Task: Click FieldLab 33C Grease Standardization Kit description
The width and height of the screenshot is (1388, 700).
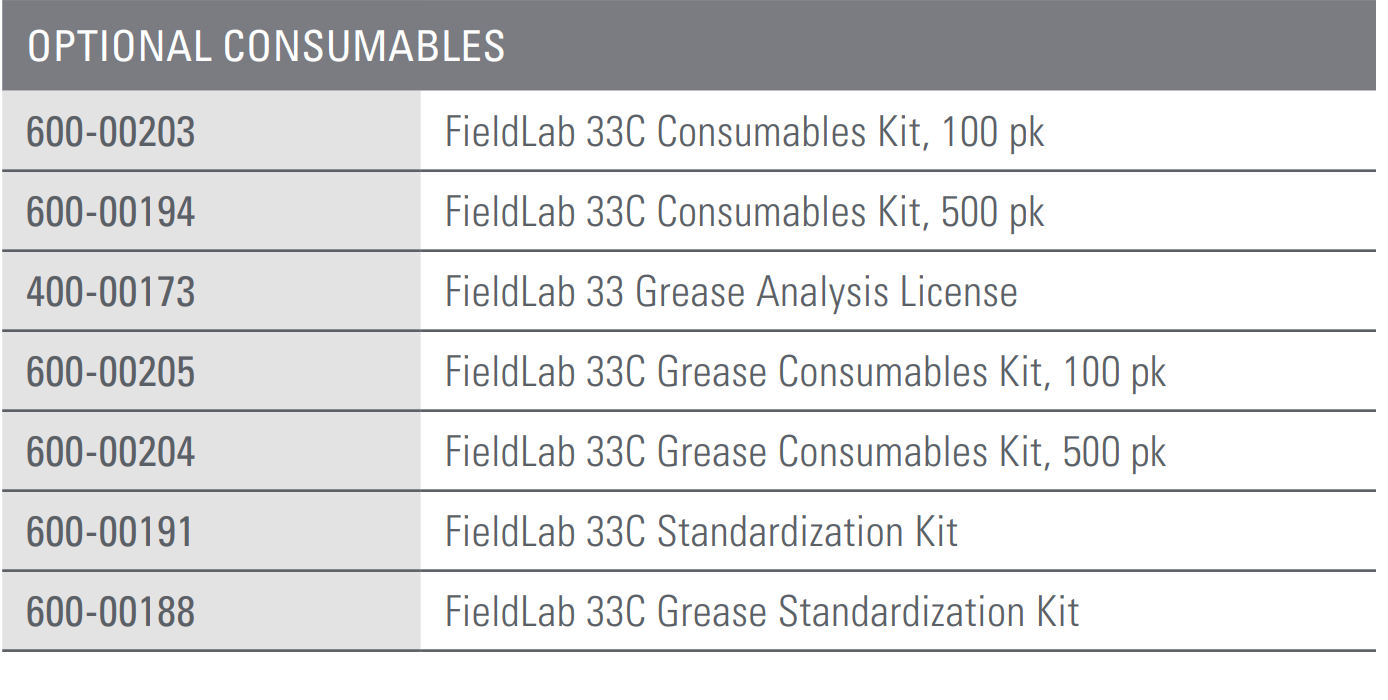Action: pos(763,612)
